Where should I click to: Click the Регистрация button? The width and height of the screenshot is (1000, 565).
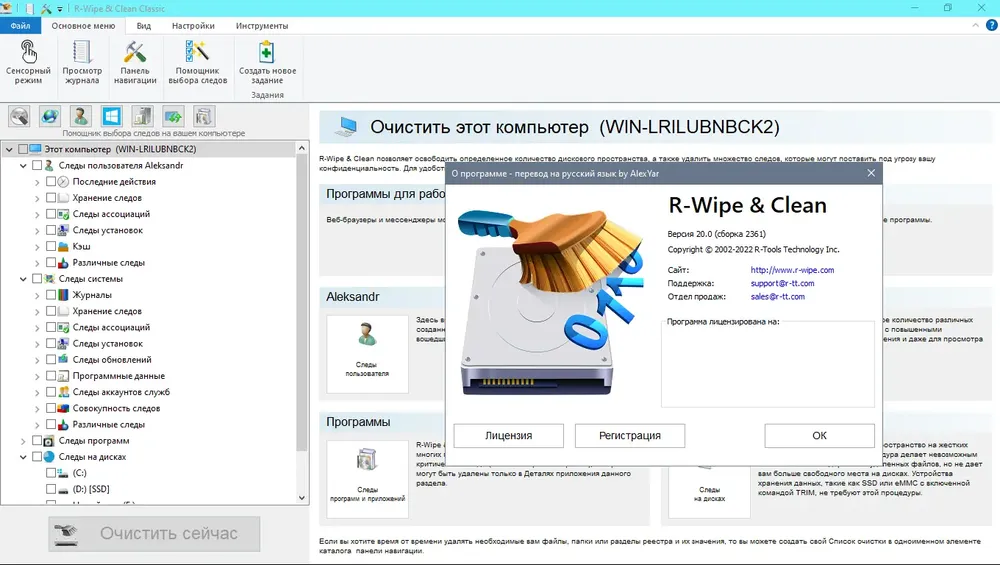[x=630, y=436]
